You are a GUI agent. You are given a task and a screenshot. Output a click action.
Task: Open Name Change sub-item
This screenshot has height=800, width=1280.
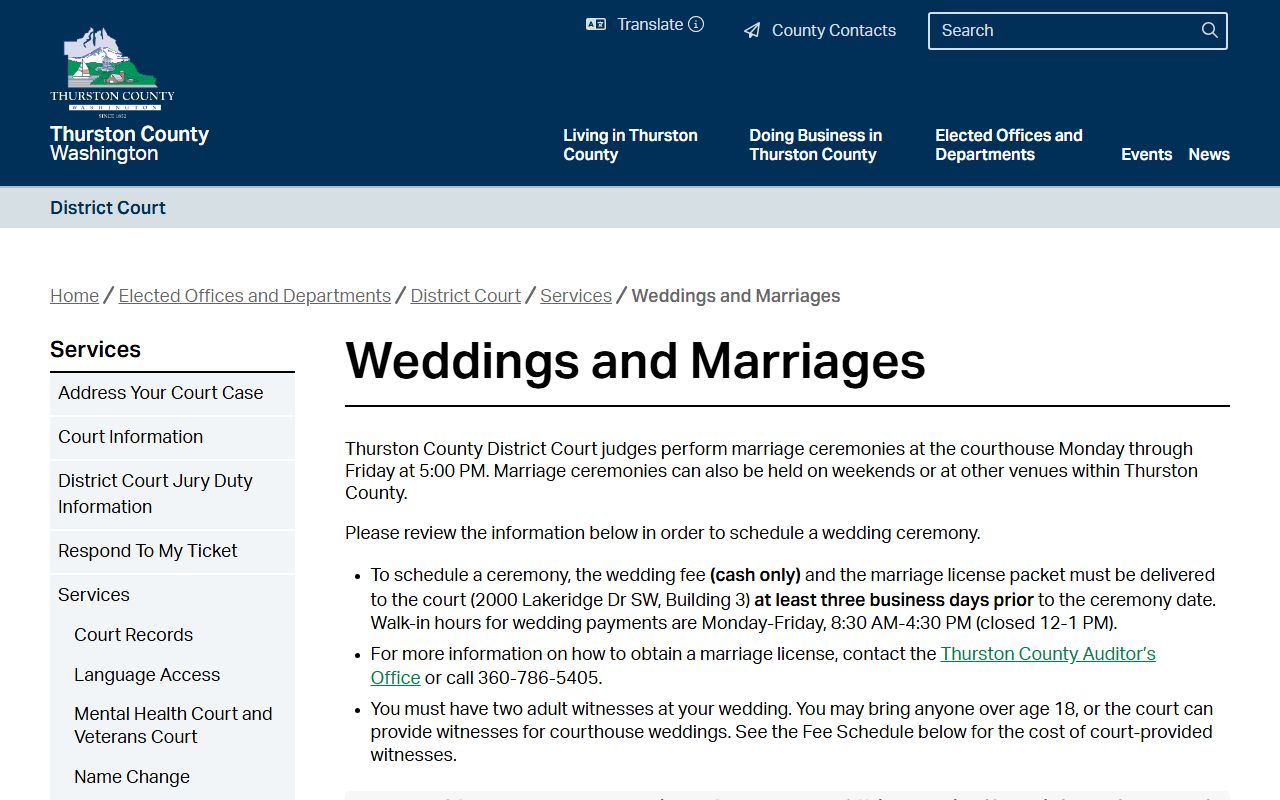[132, 777]
